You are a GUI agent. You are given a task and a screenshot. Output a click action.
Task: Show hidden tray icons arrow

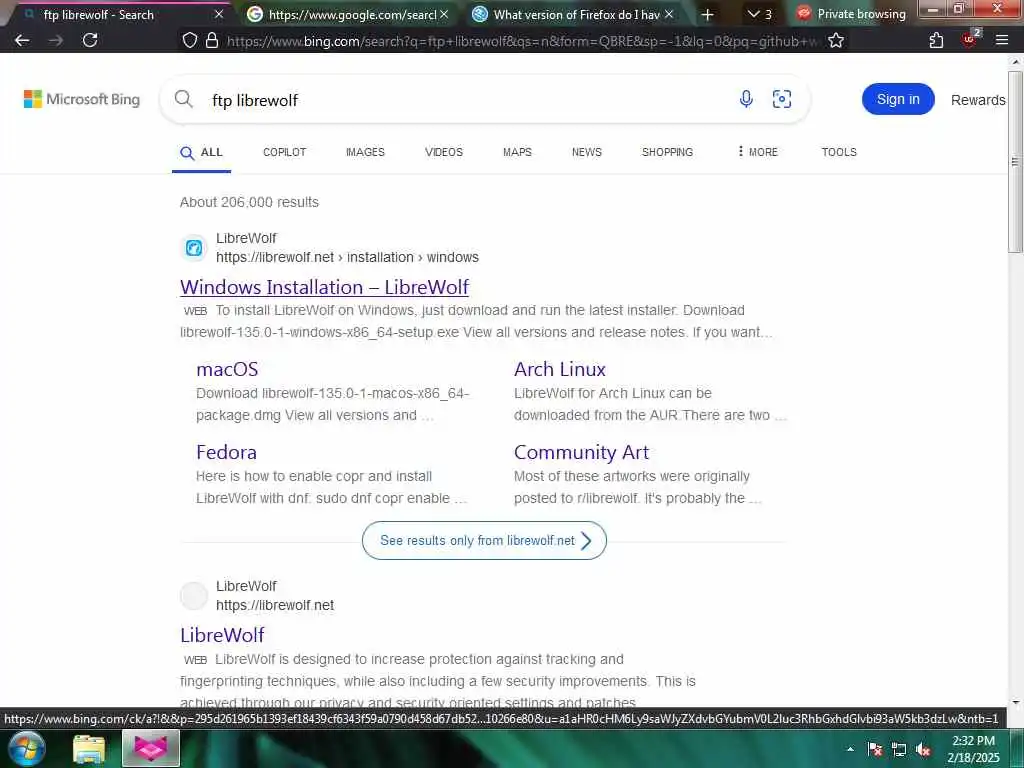click(850, 749)
